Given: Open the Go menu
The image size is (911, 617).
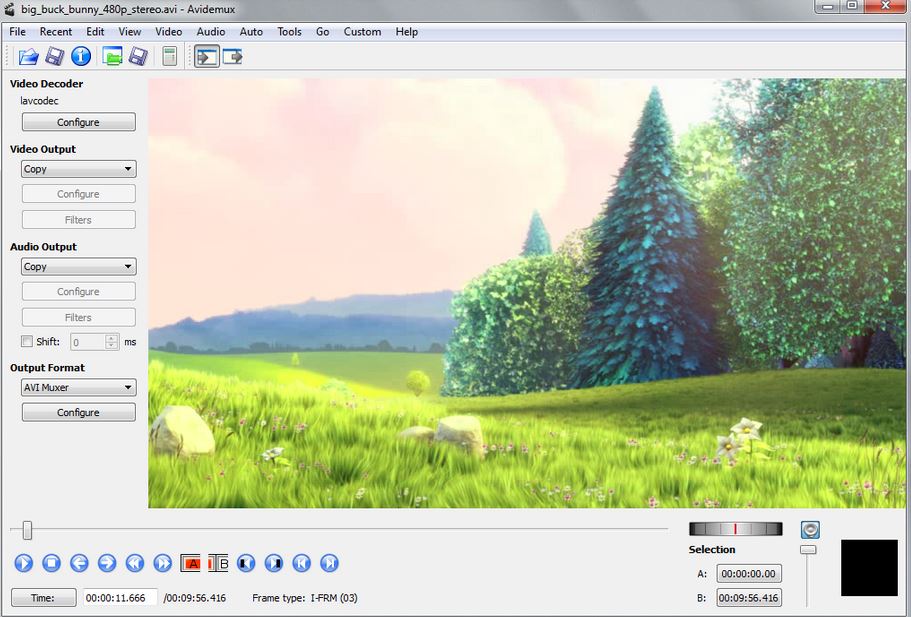Looking at the screenshot, I should click(x=322, y=32).
